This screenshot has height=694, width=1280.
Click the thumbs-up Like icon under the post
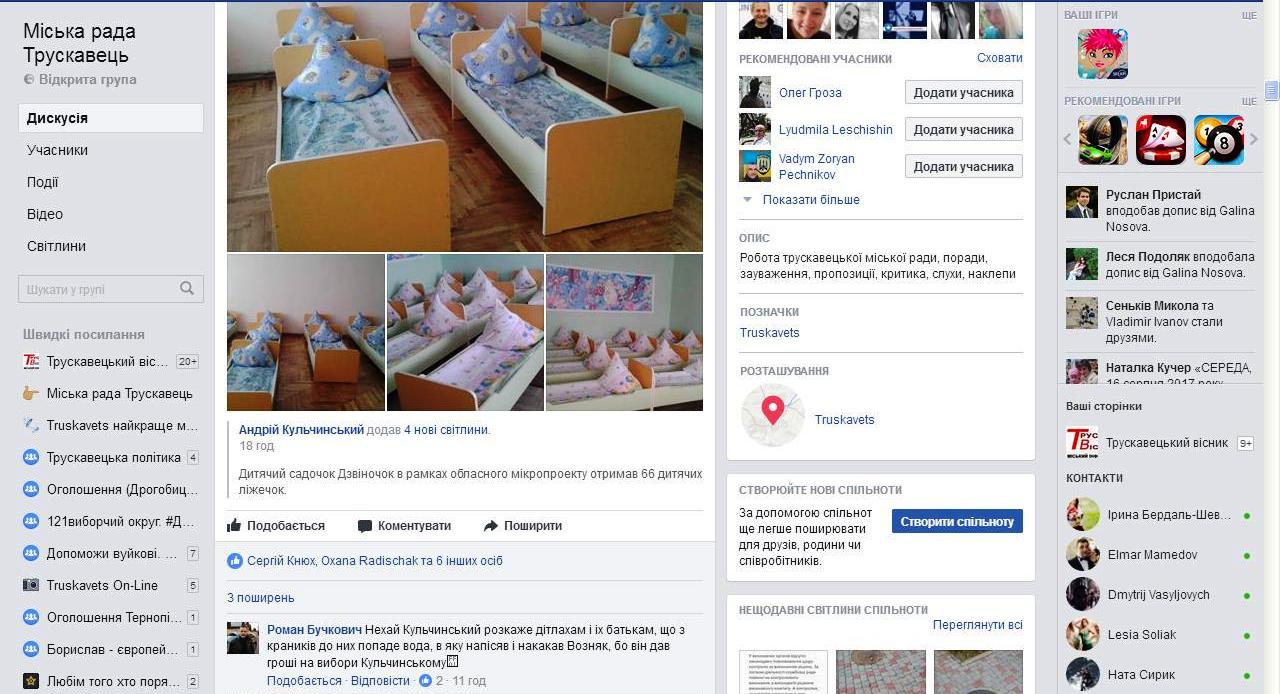[x=234, y=525]
